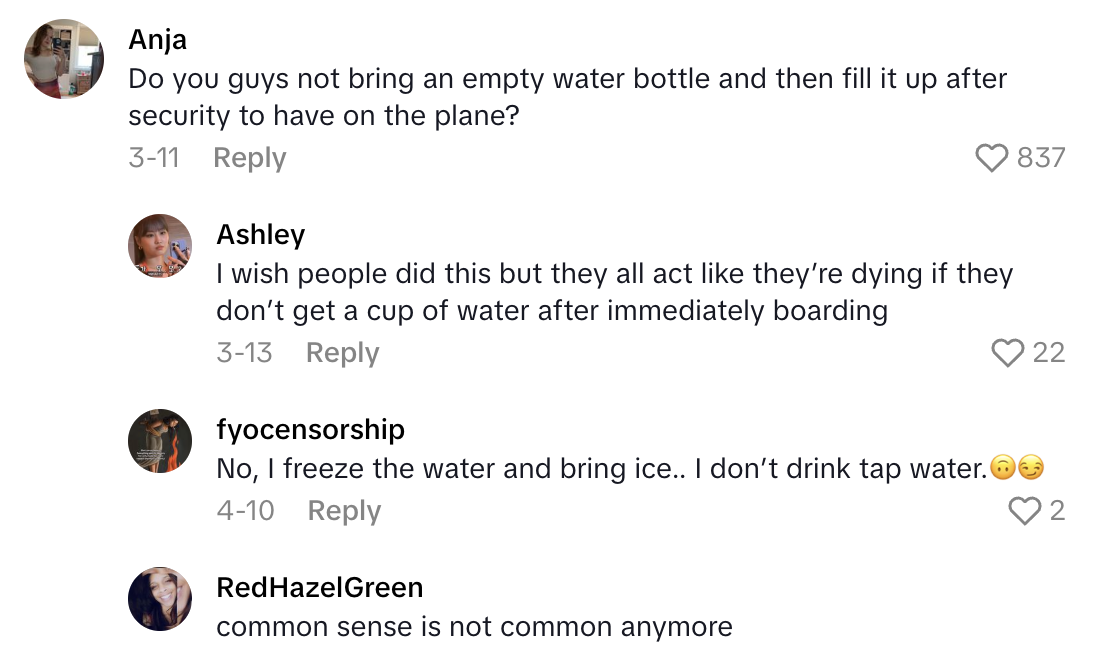View fyocensorship's profile avatar
The height and width of the screenshot is (652, 1108).
160,441
